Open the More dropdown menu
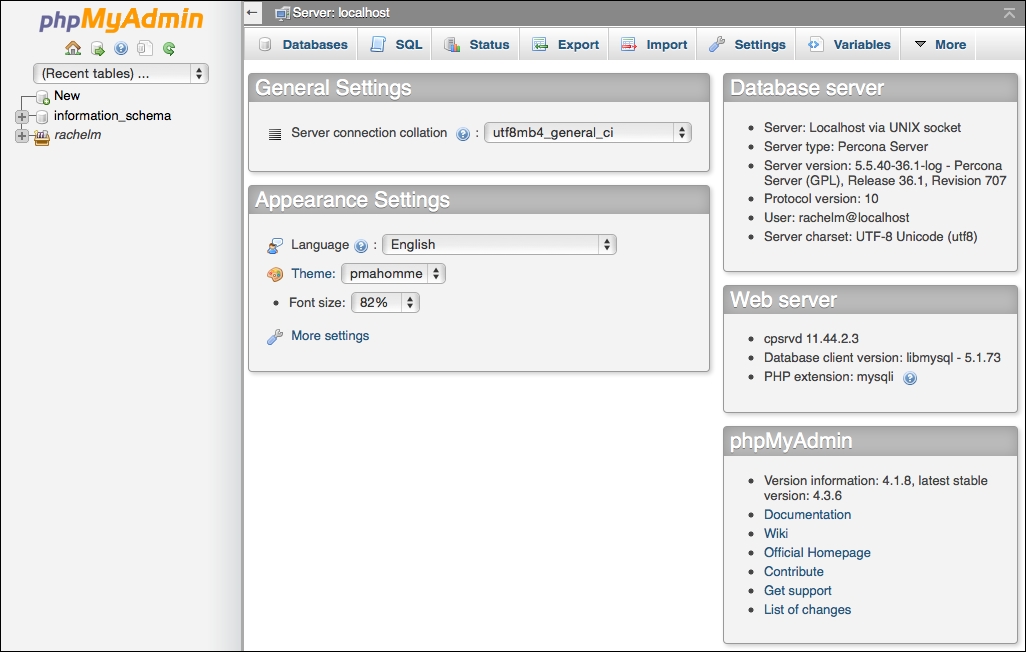Viewport: 1026px width, 652px height. tap(940, 45)
